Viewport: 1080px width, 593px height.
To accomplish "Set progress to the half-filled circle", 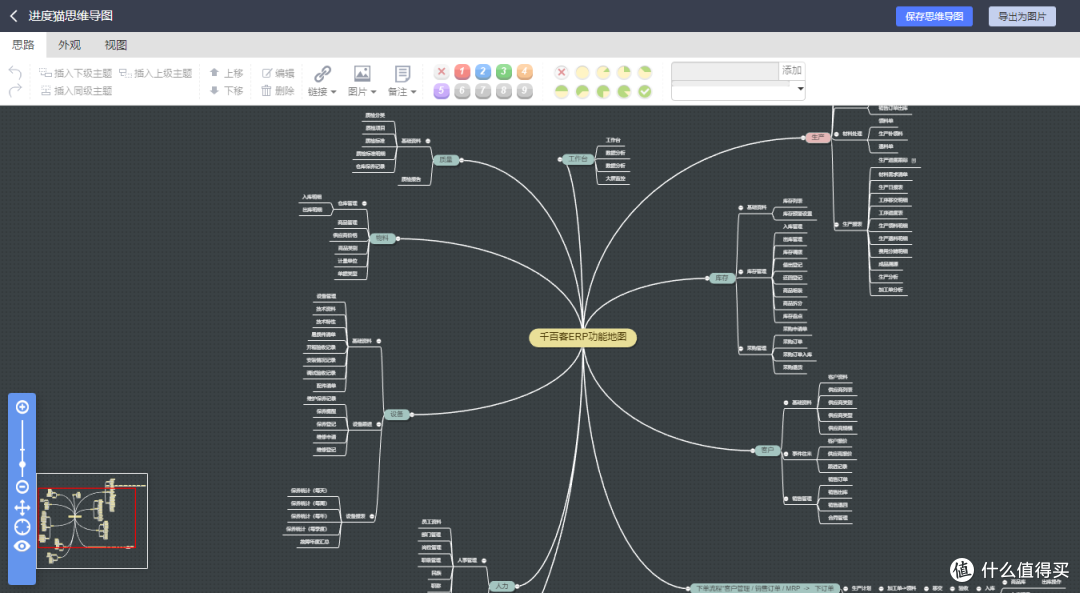I will coord(561,91).
